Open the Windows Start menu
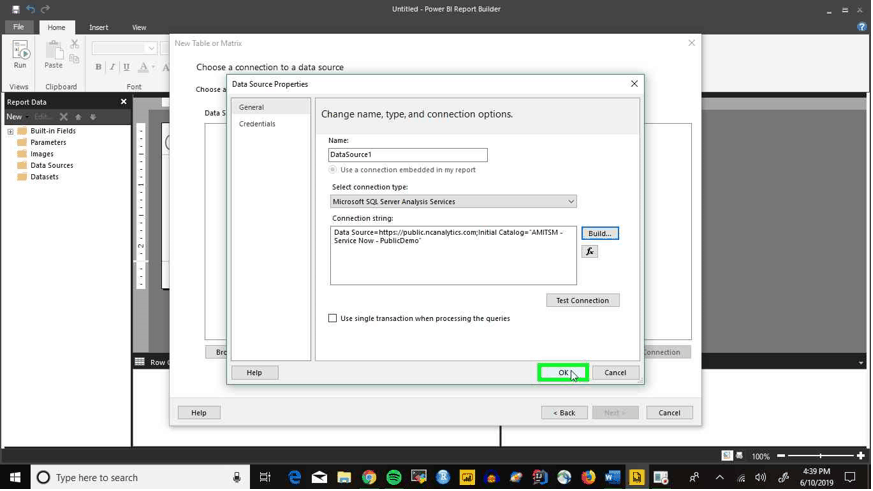The height and width of the screenshot is (491, 873). pyautogui.click(x=15, y=478)
